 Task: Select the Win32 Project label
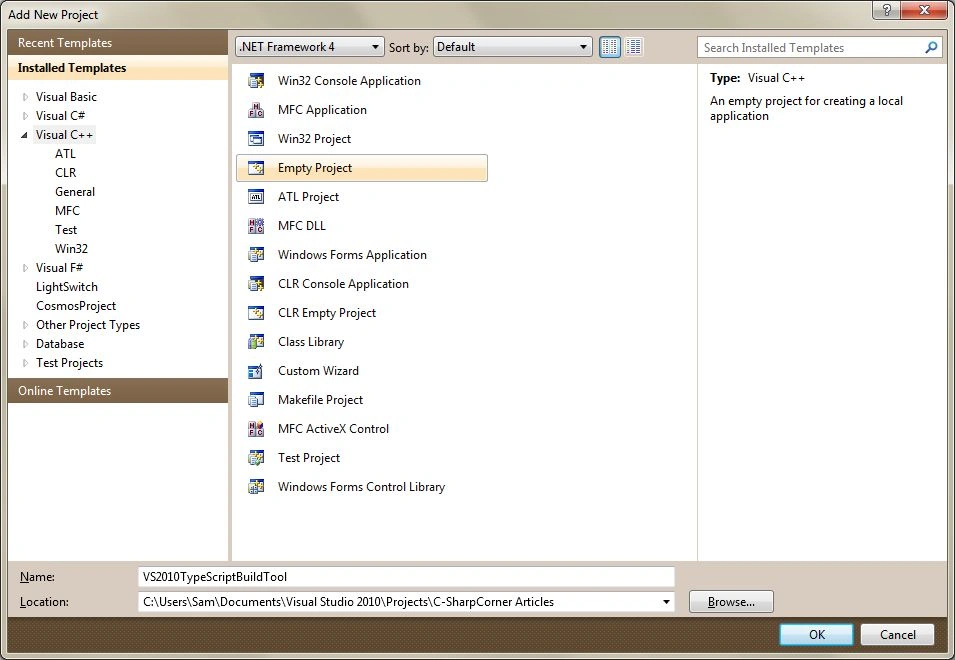[314, 139]
